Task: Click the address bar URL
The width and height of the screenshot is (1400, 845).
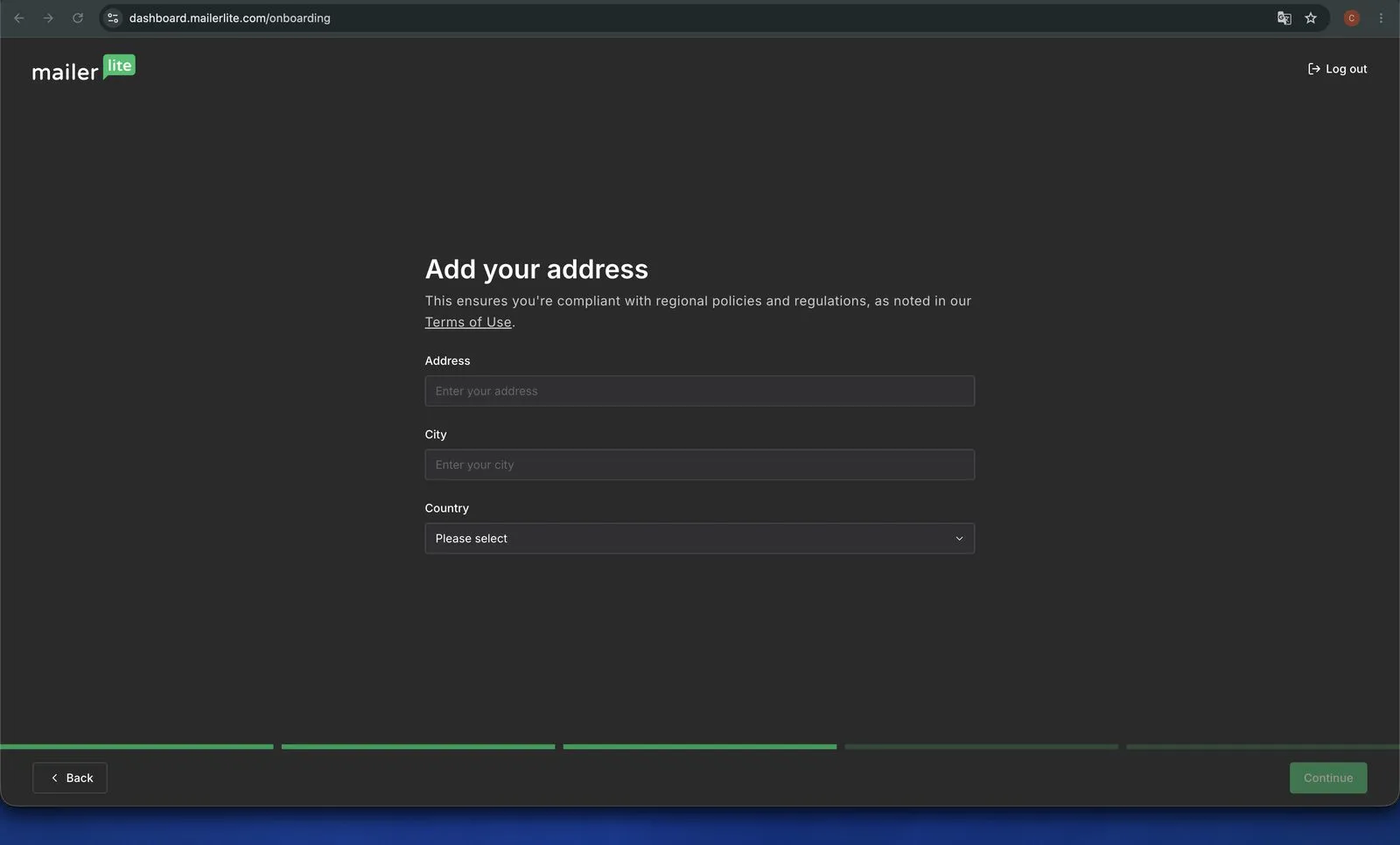Action: pos(230,17)
